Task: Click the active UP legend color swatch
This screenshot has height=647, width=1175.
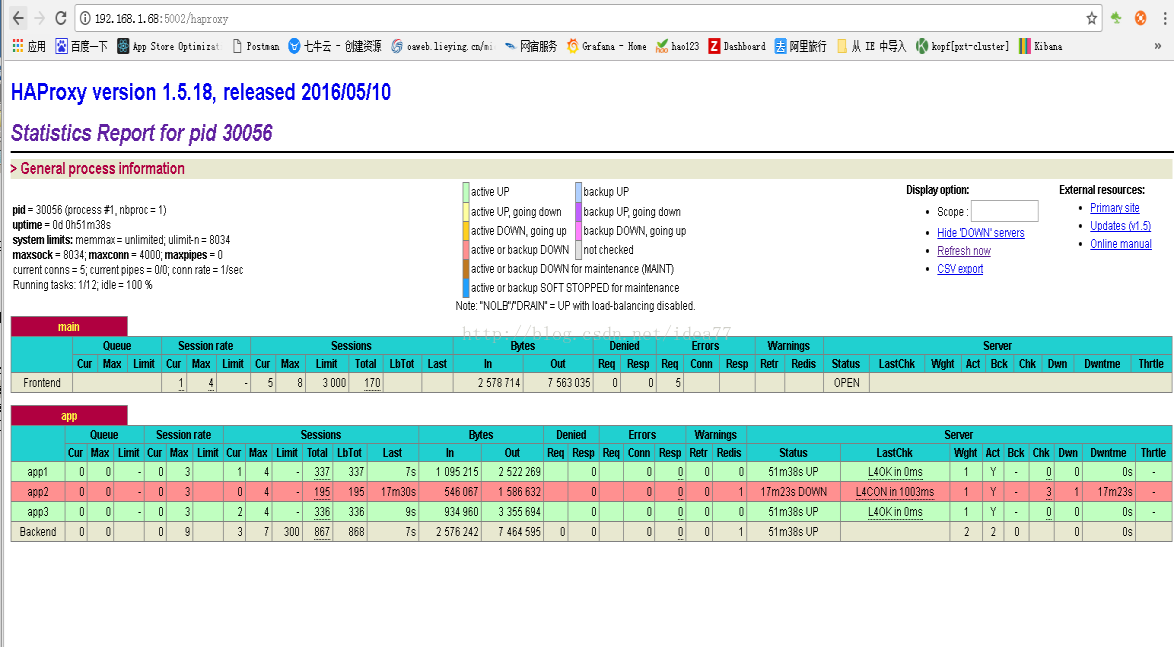Action: [x=466, y=192]
